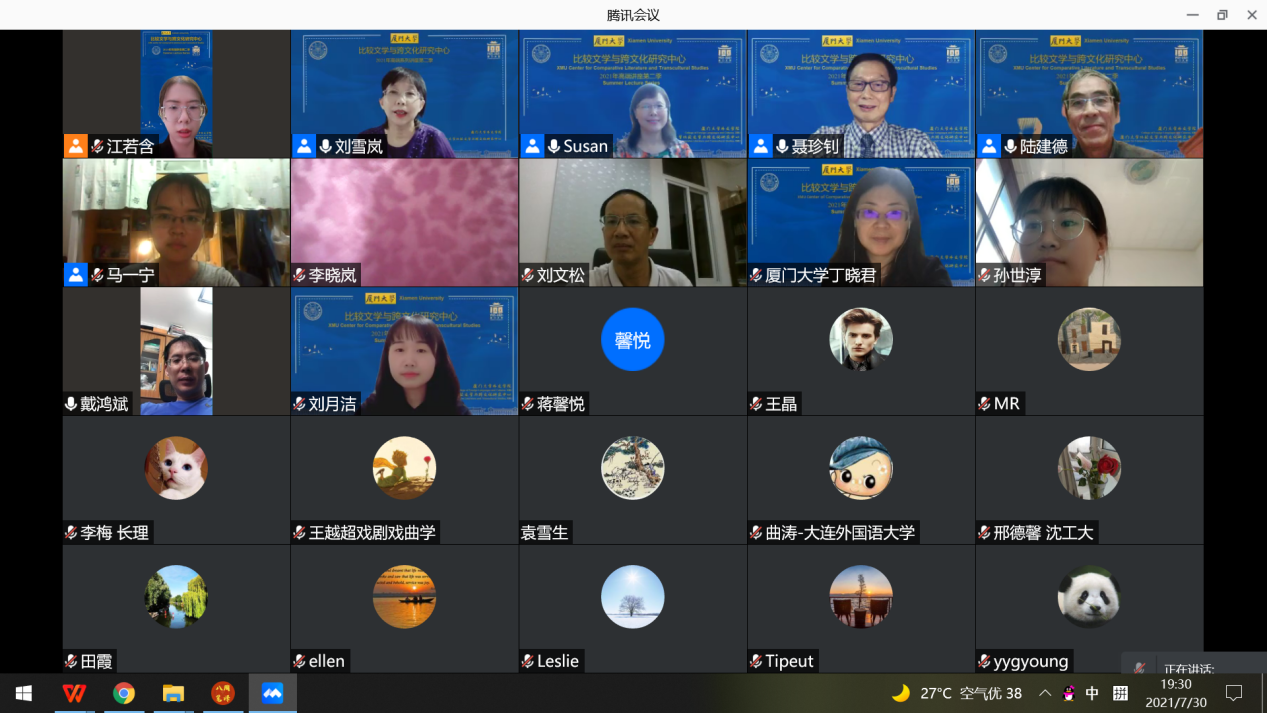Screen dimensions: 1267x713
Task: Toggle the microphone icon beside 戴鸿斌
Action: coord(71,404)
